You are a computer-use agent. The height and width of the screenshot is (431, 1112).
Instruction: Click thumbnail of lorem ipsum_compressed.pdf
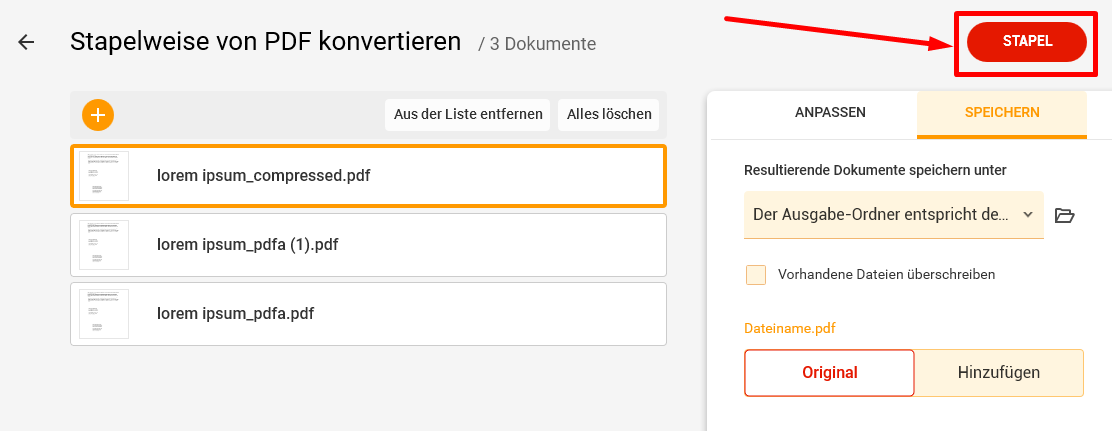point(104,176)
